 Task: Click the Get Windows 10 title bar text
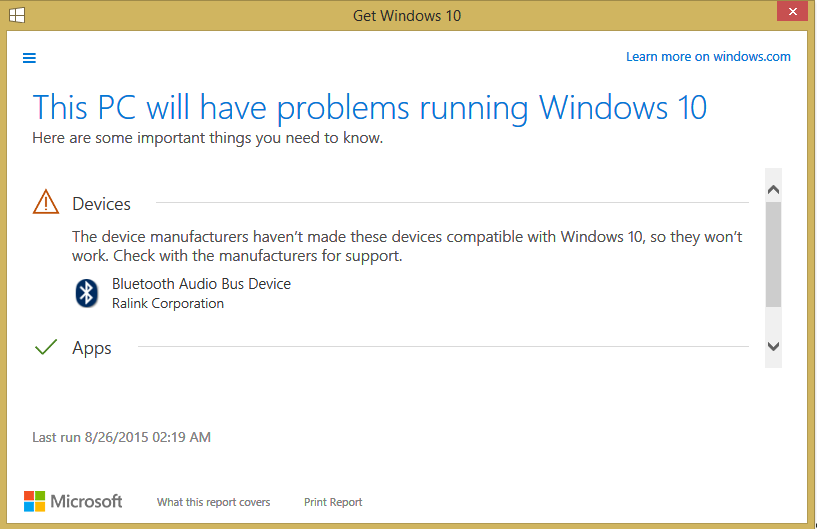click(x=407, y=16)
